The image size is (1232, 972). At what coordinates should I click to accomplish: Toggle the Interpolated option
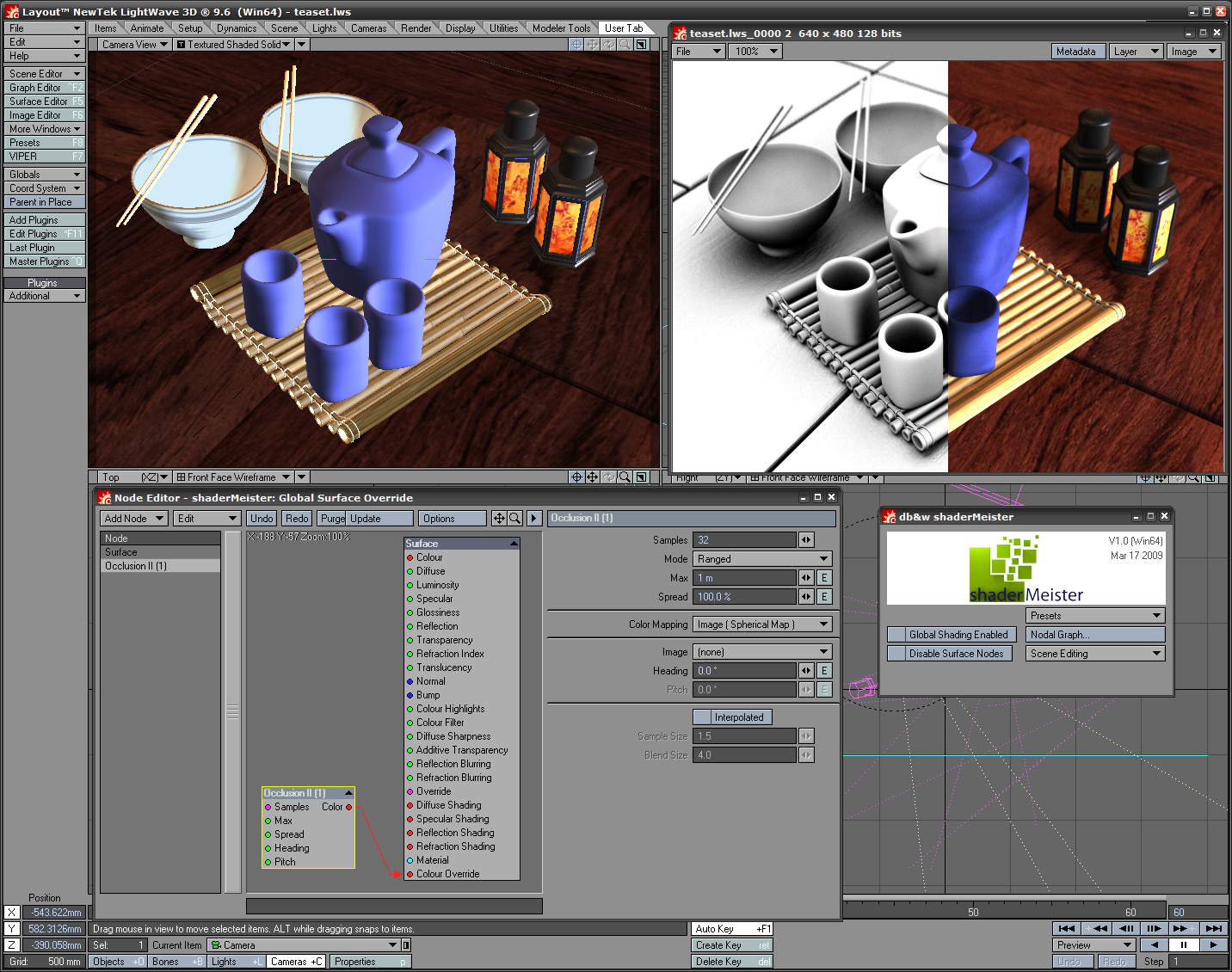coord(732,717)
